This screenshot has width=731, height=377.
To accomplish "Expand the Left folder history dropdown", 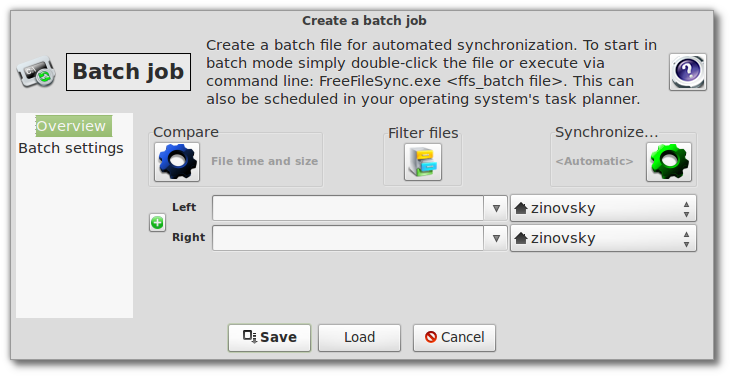I will click(x=496, y=208).
